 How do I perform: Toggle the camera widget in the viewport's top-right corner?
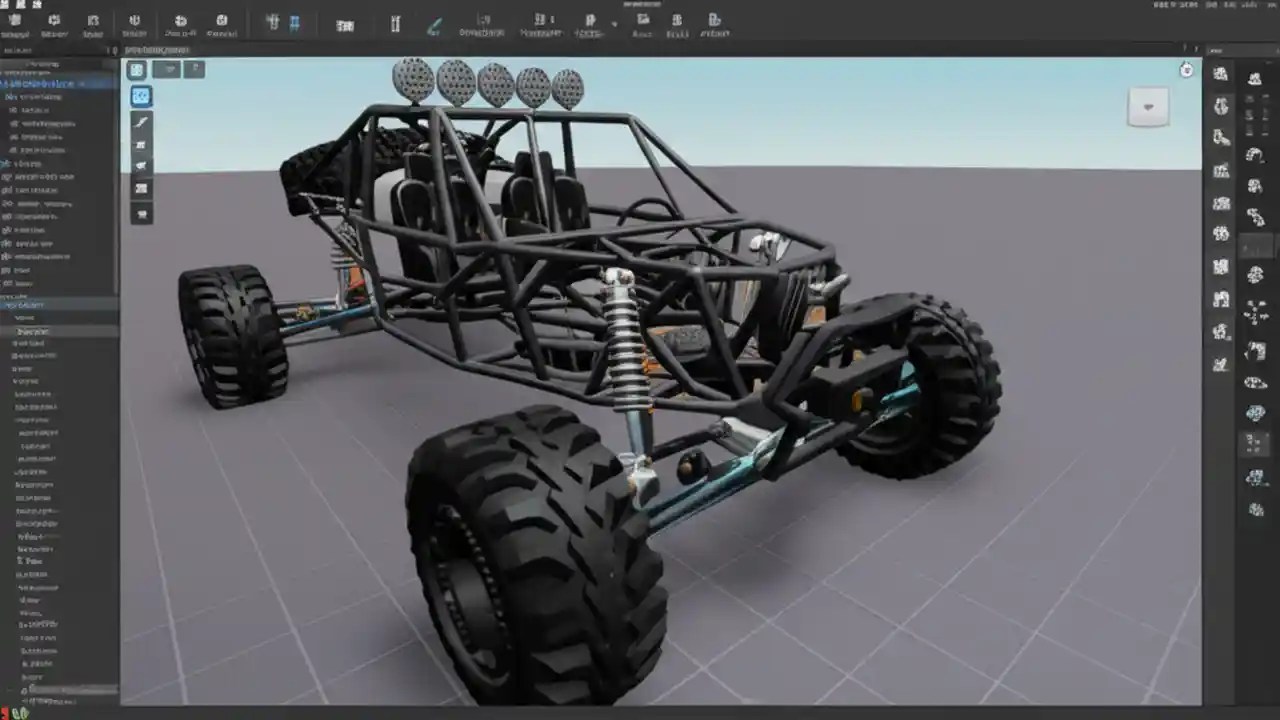coord(1147,107)
